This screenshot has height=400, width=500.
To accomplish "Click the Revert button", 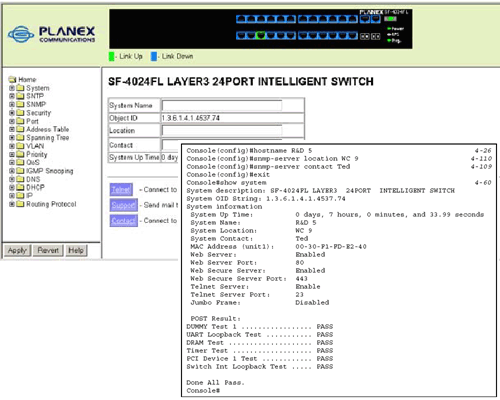I will (48, 250).
